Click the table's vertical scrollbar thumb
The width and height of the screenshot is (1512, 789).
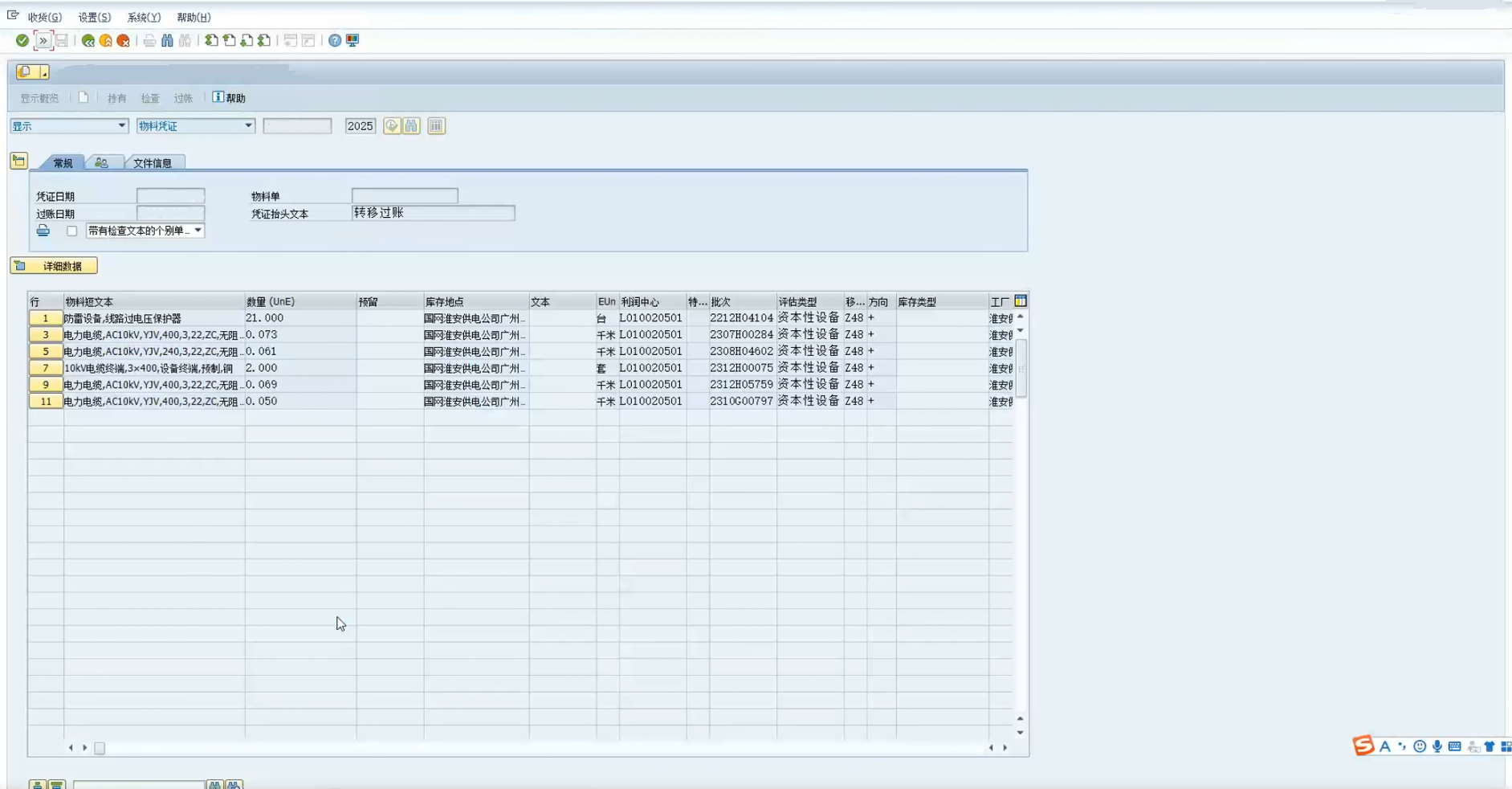[1021, 368]
